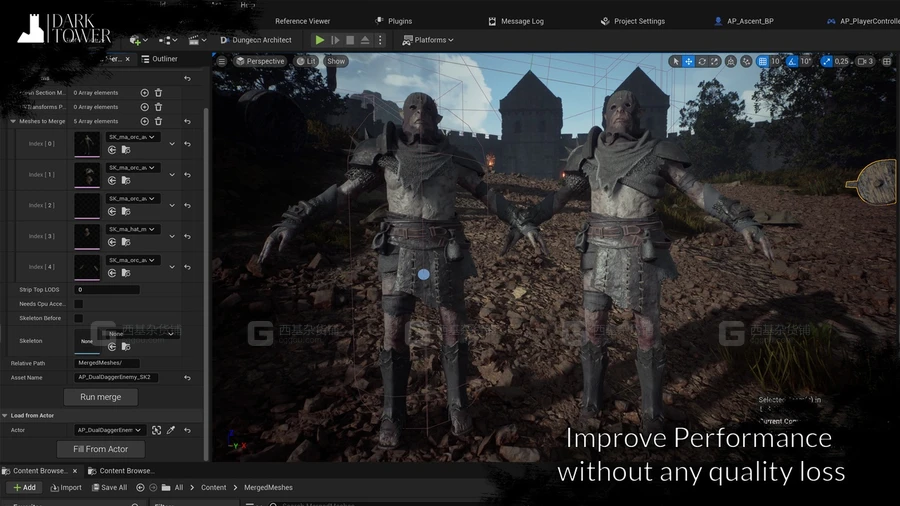Add element to Meshes to Merge array

pos(145,121)
